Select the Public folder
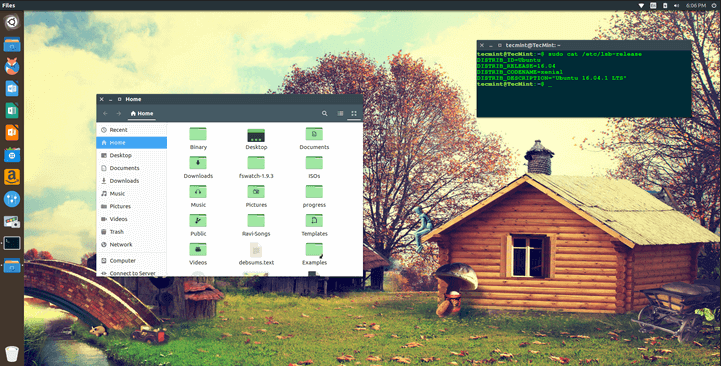721x366 pixels. tap(198, 225)
